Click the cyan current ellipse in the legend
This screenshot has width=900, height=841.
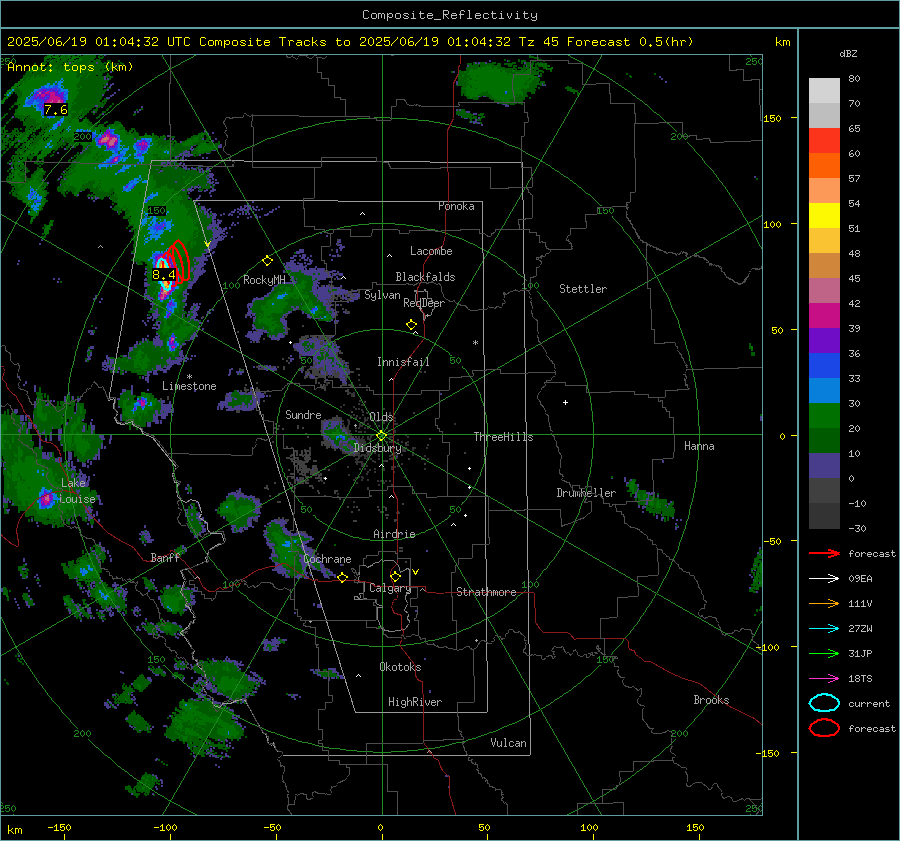[824, 703]
